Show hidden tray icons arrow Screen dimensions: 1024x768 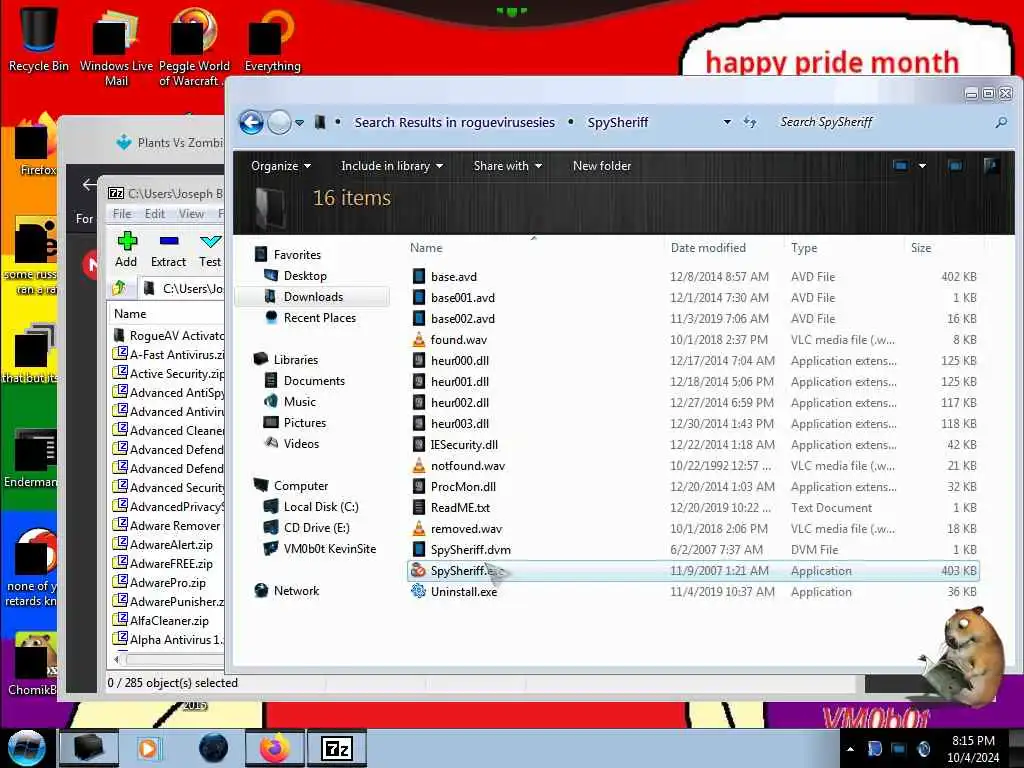[x=850, y=749]
